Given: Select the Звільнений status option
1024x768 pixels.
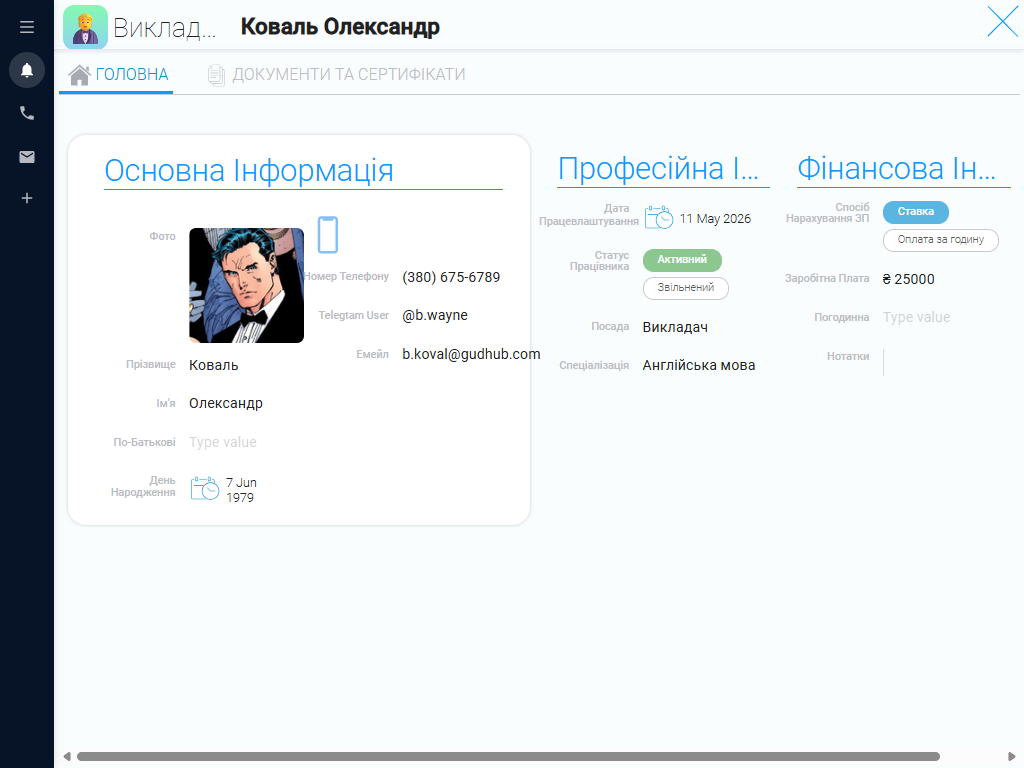Looking at the screenshot, I should 686,288.
